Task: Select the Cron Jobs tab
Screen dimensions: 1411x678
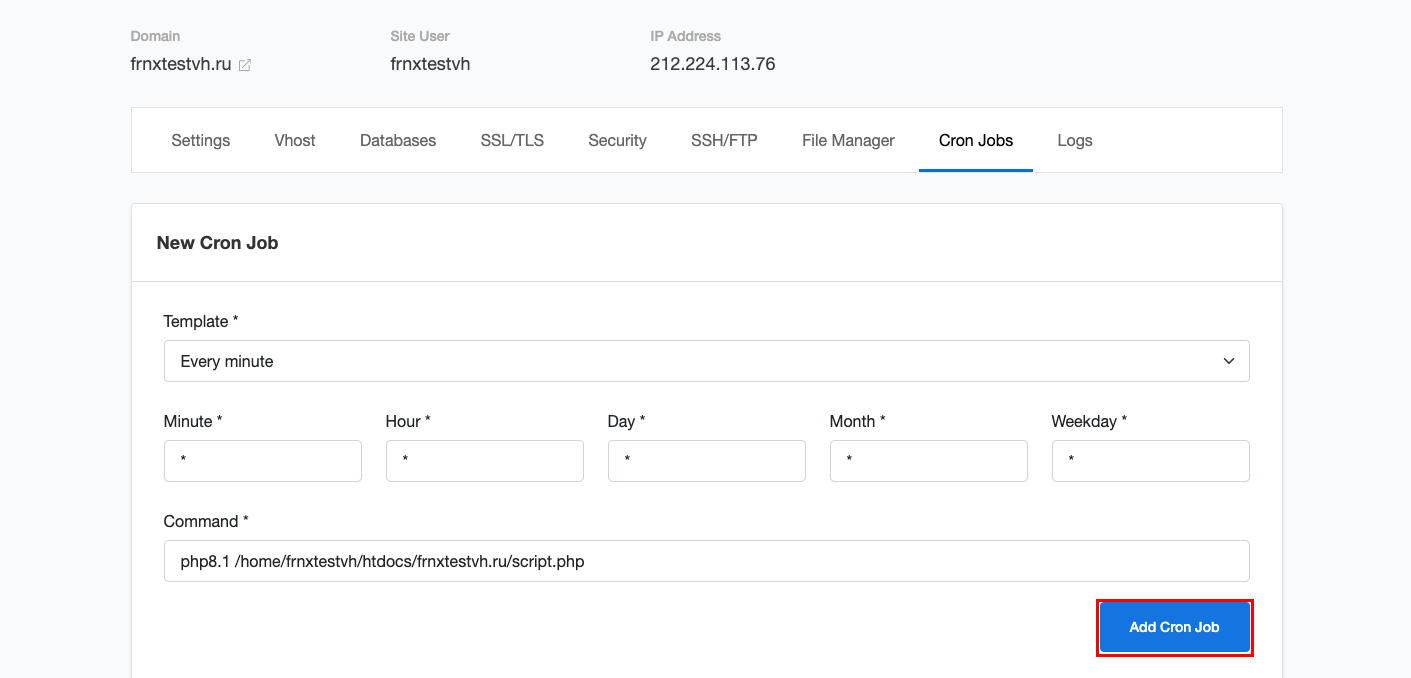Action: tap(976, 140)
